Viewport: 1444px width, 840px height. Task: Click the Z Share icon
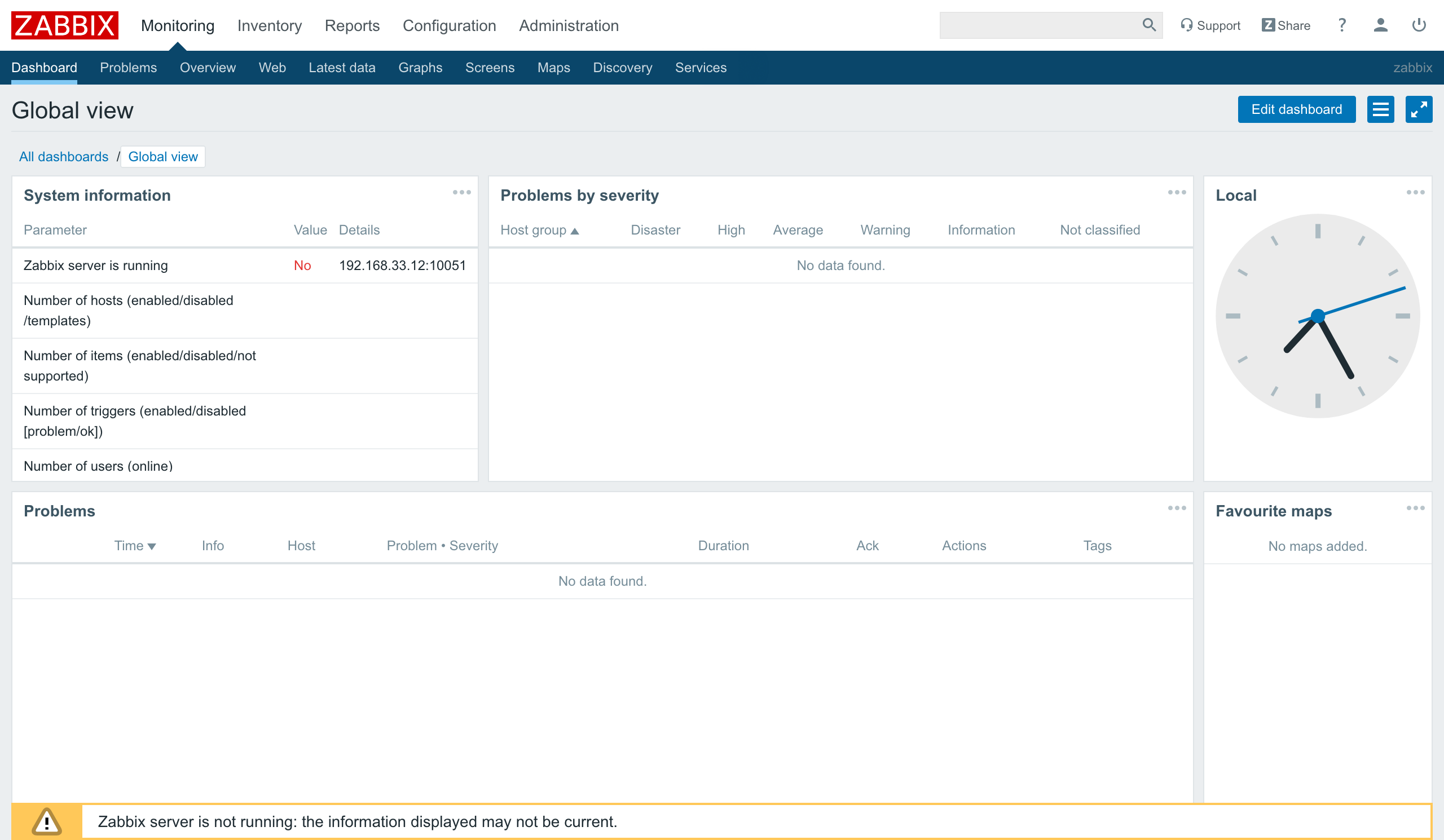(x=1268, y=25)
